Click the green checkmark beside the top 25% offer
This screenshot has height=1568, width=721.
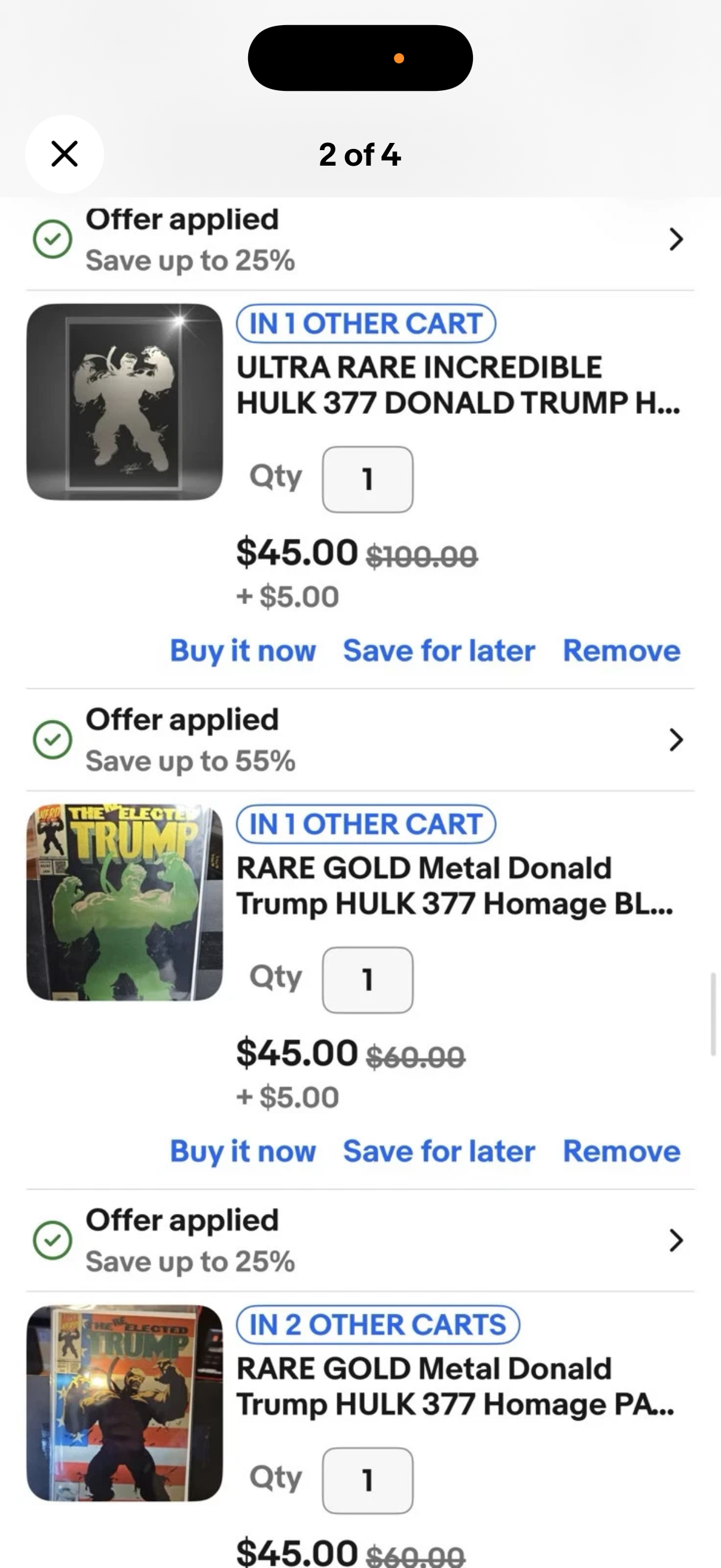(53, 239)
